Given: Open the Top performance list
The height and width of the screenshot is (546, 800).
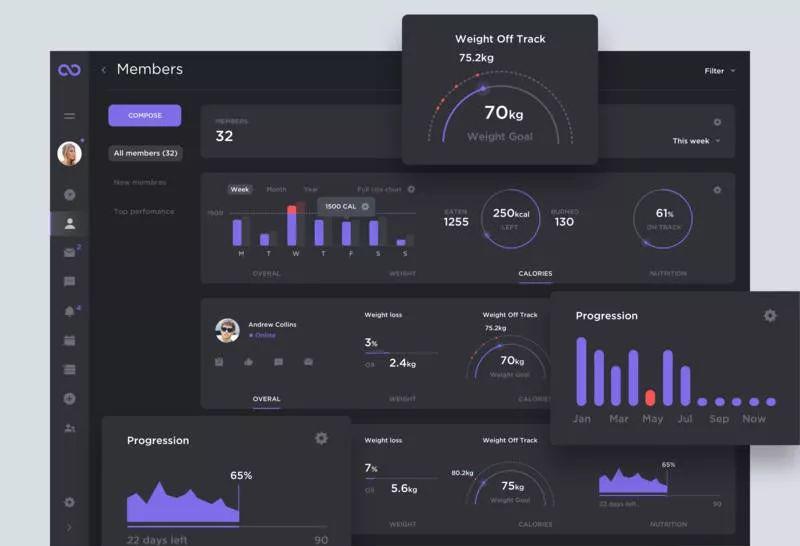Looking at the screenshot, I should click(144, 211).
